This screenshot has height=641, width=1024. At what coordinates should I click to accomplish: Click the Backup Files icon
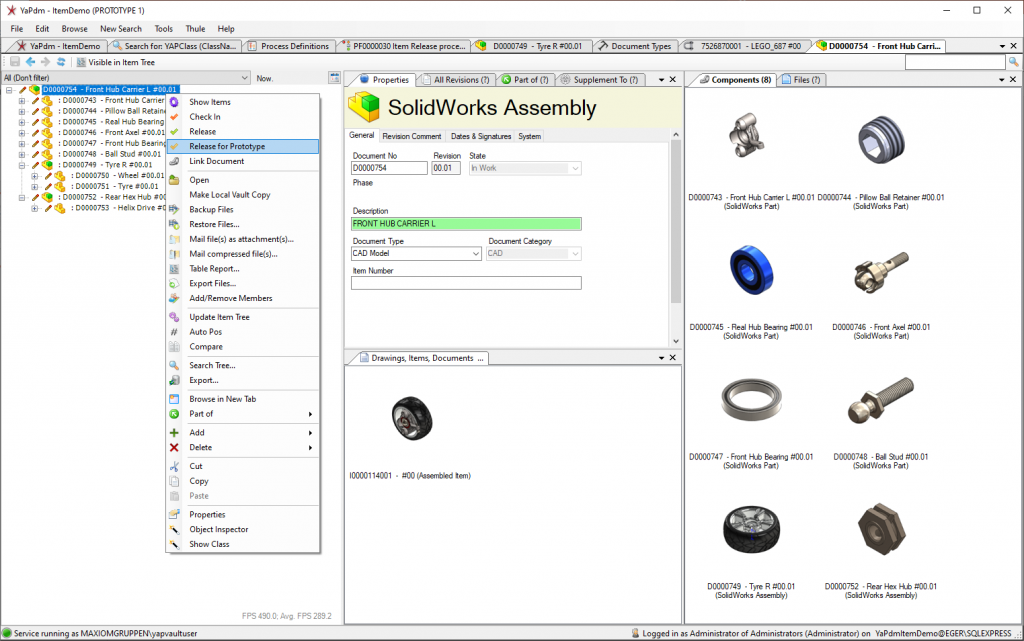[174, 210]
